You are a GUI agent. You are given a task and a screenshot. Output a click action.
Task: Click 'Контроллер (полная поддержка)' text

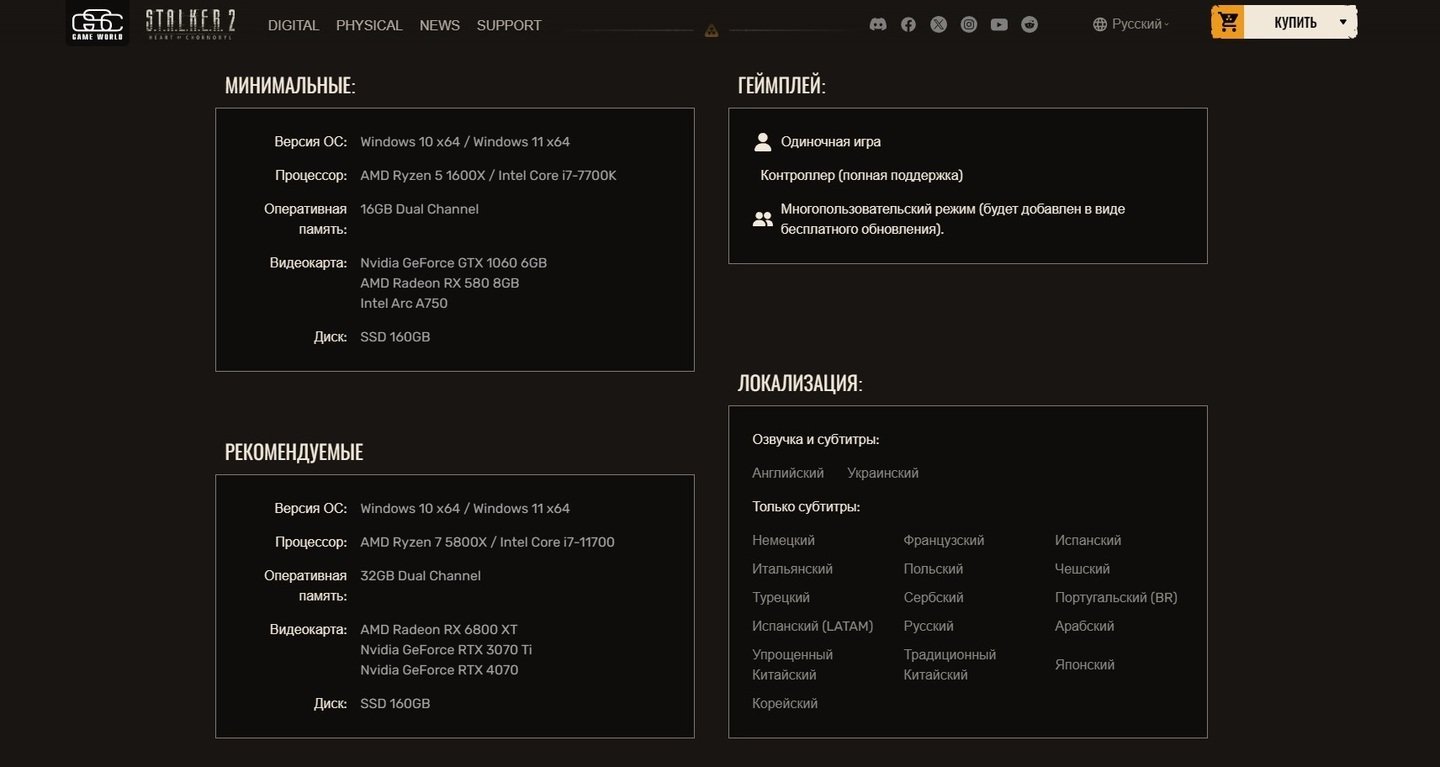coord(862,175)
